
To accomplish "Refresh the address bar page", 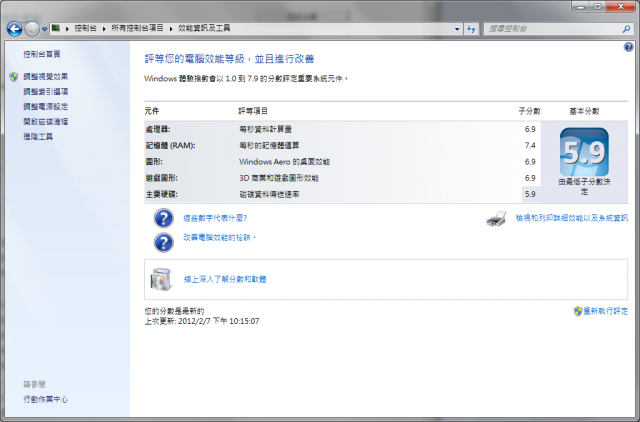I will click(471, 29).
